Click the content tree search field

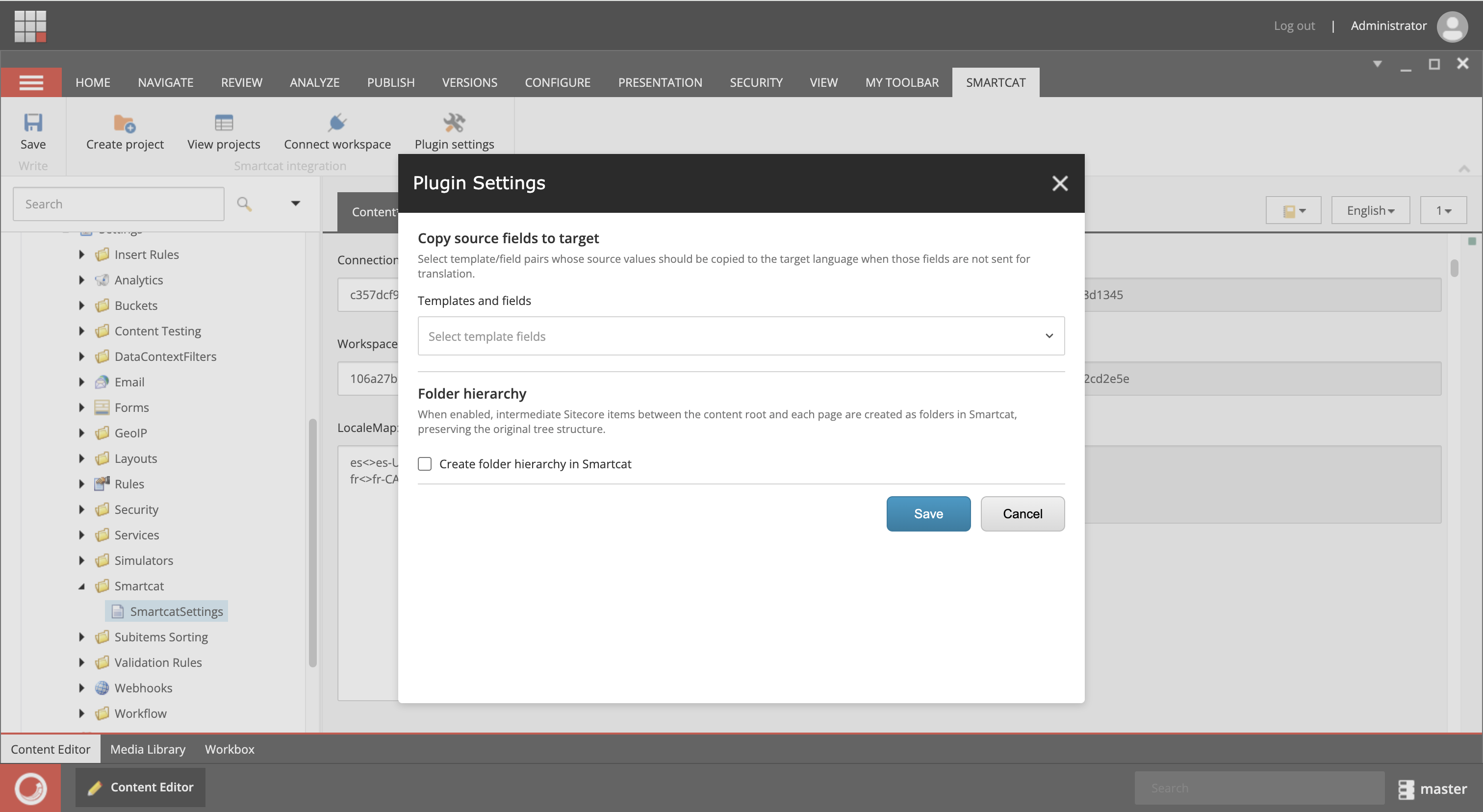[x=119, y=203]
